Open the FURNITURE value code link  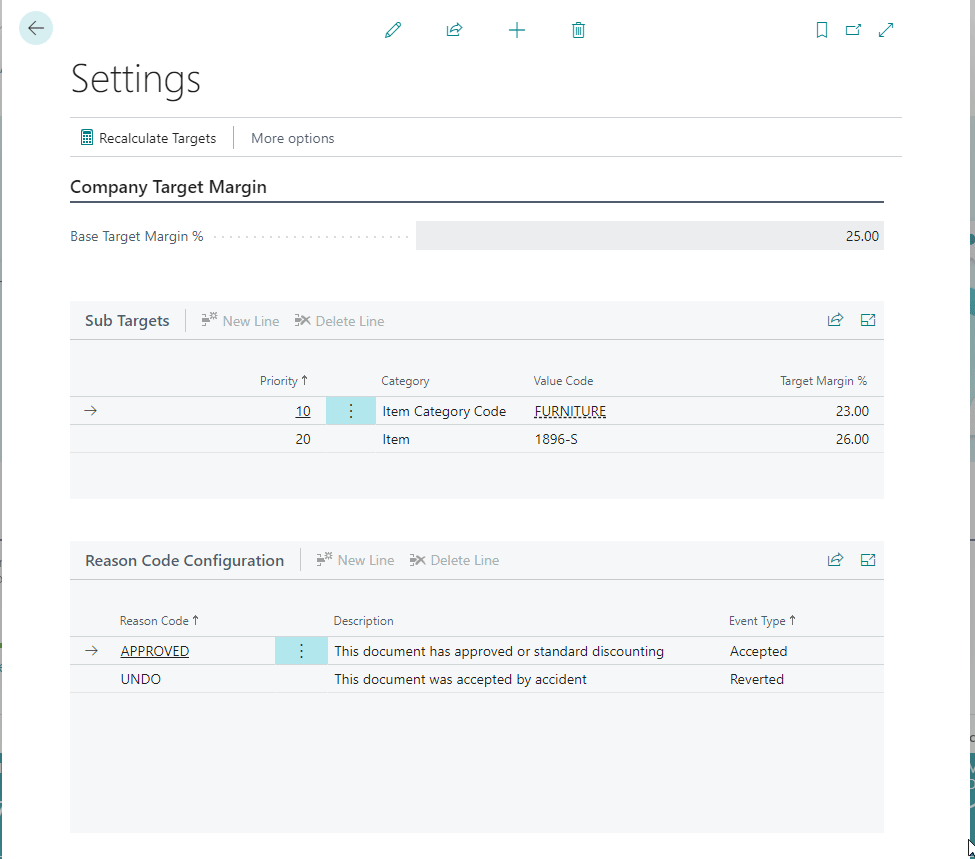pyautogui.click(x=570, y=411)
